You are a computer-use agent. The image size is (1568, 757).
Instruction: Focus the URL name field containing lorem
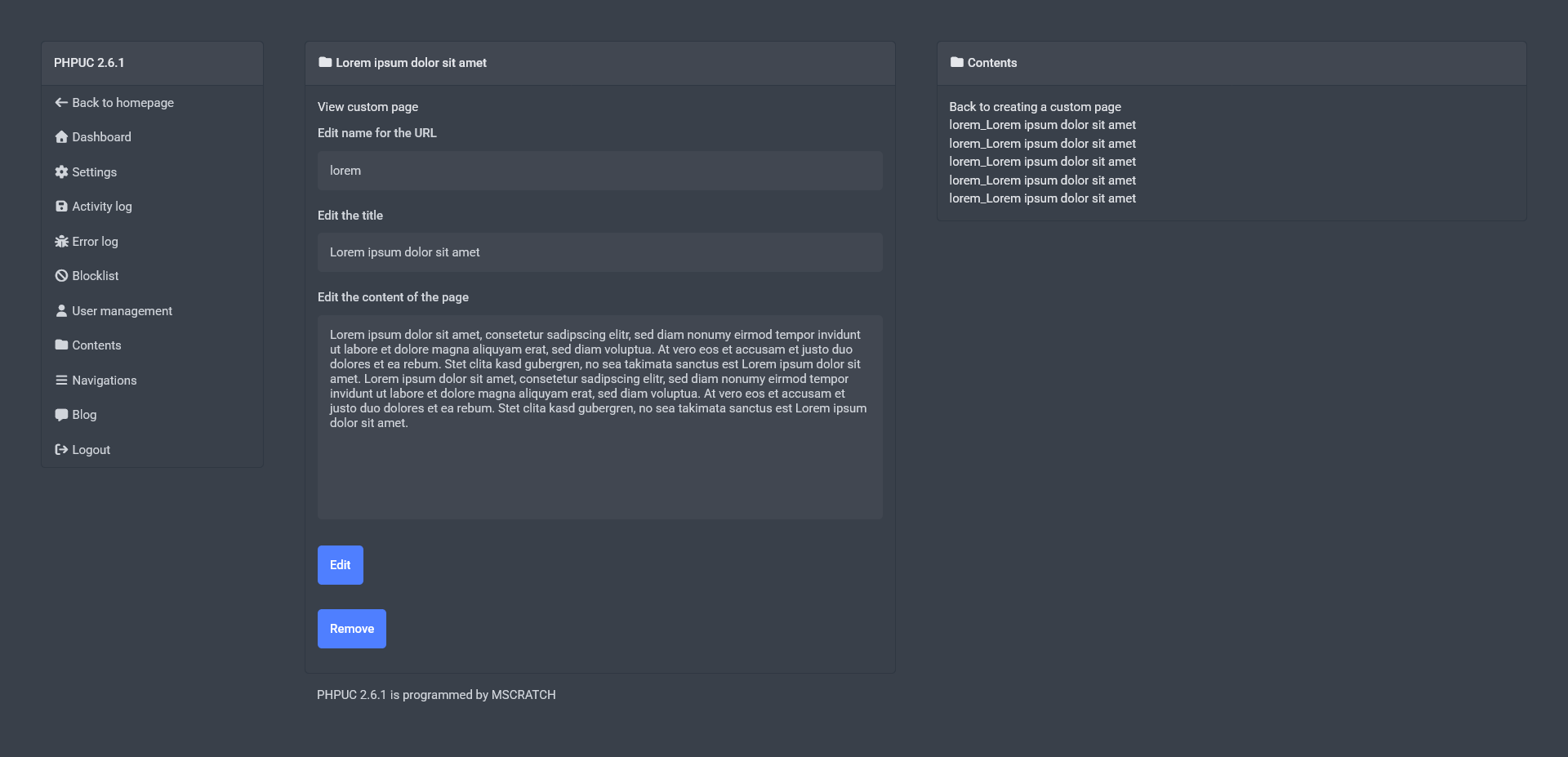[599, 171]
